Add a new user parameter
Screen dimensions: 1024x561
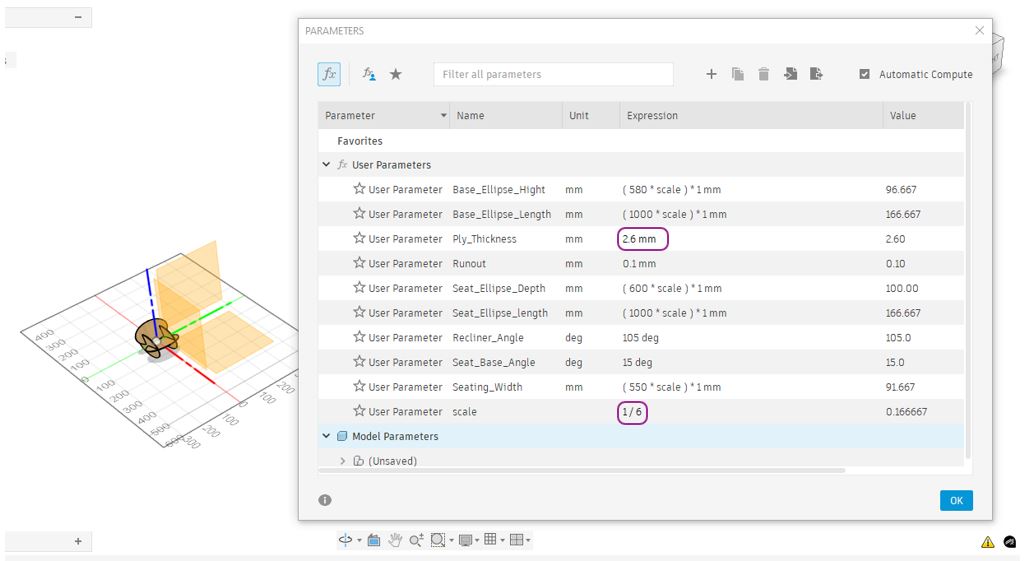[x=711, y=74]
